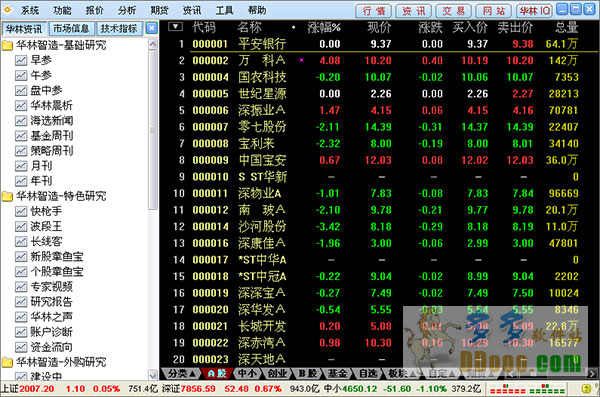This screenshot has height=397, width=600.
Task: Open the 研究报告 icon
Action: (21, 302)
